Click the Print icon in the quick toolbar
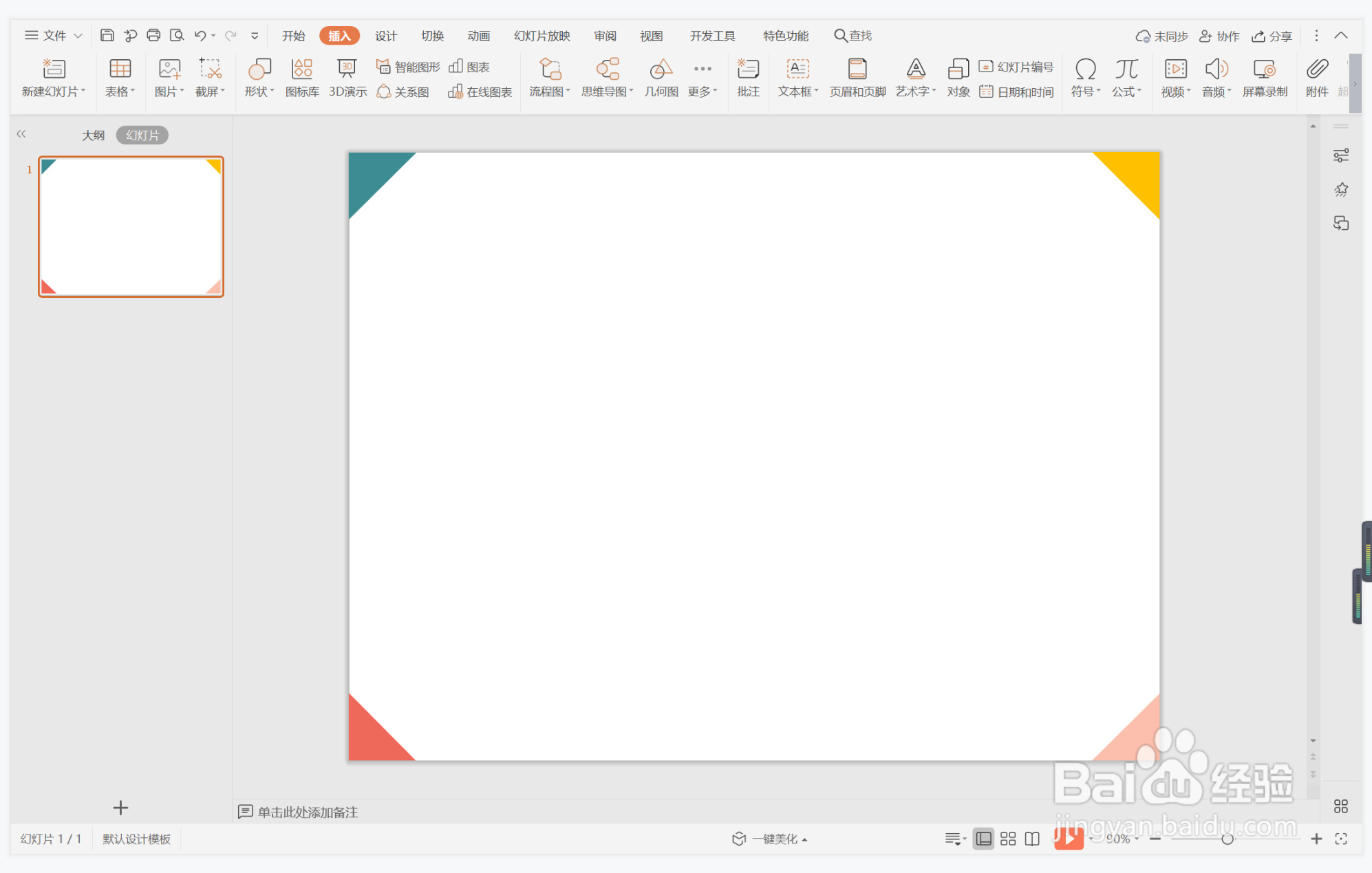Screen dimensions: 1372x873 [153, 35]
